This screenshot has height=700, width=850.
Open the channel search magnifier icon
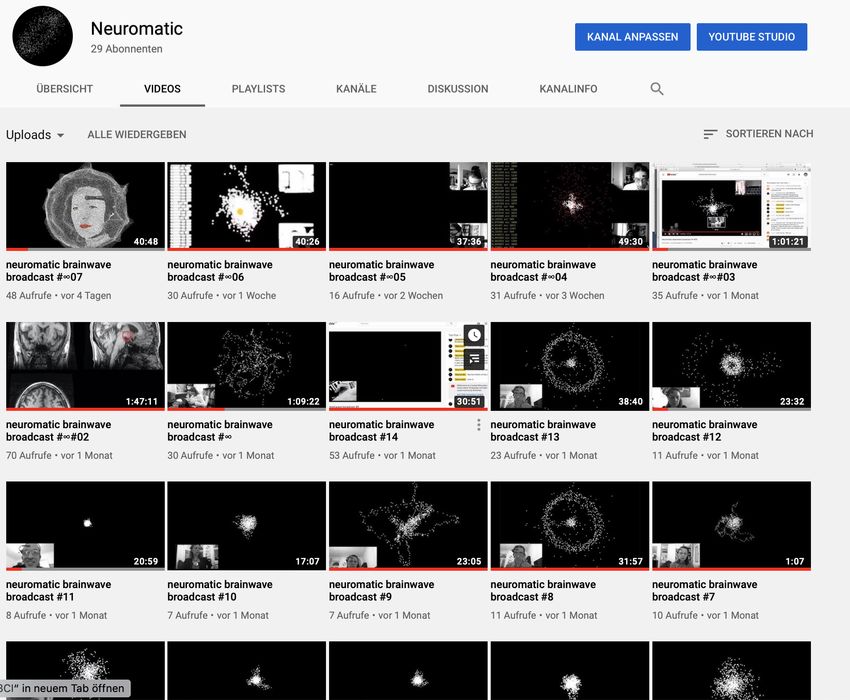[x=656, y=89]
